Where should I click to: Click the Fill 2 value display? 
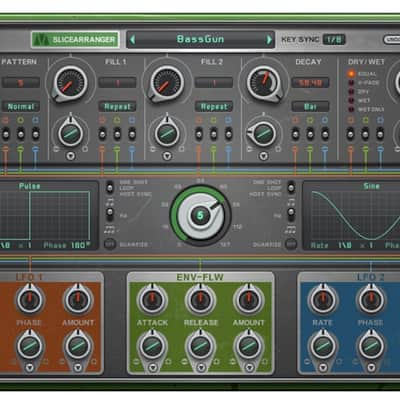214,83
